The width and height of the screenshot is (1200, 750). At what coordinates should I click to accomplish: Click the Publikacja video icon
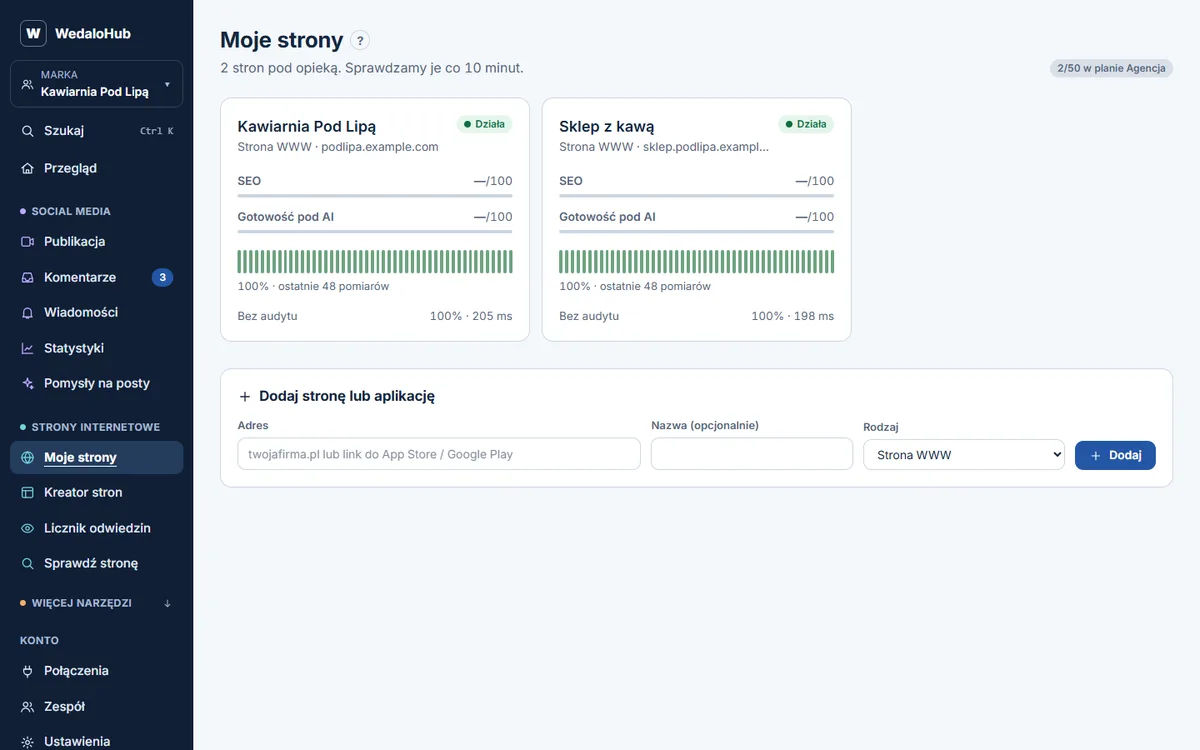tap(28, 242)
